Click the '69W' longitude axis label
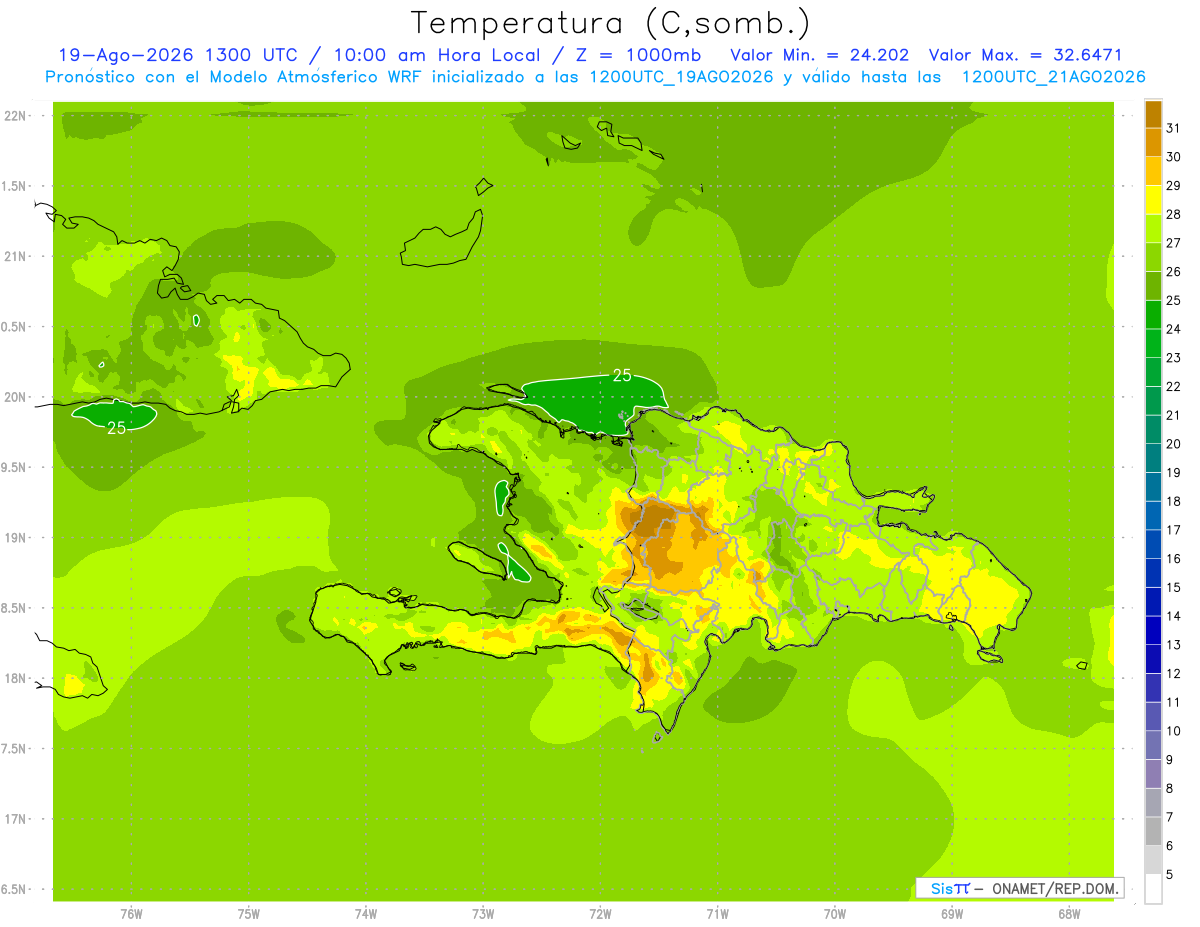 tap(952, 914)
